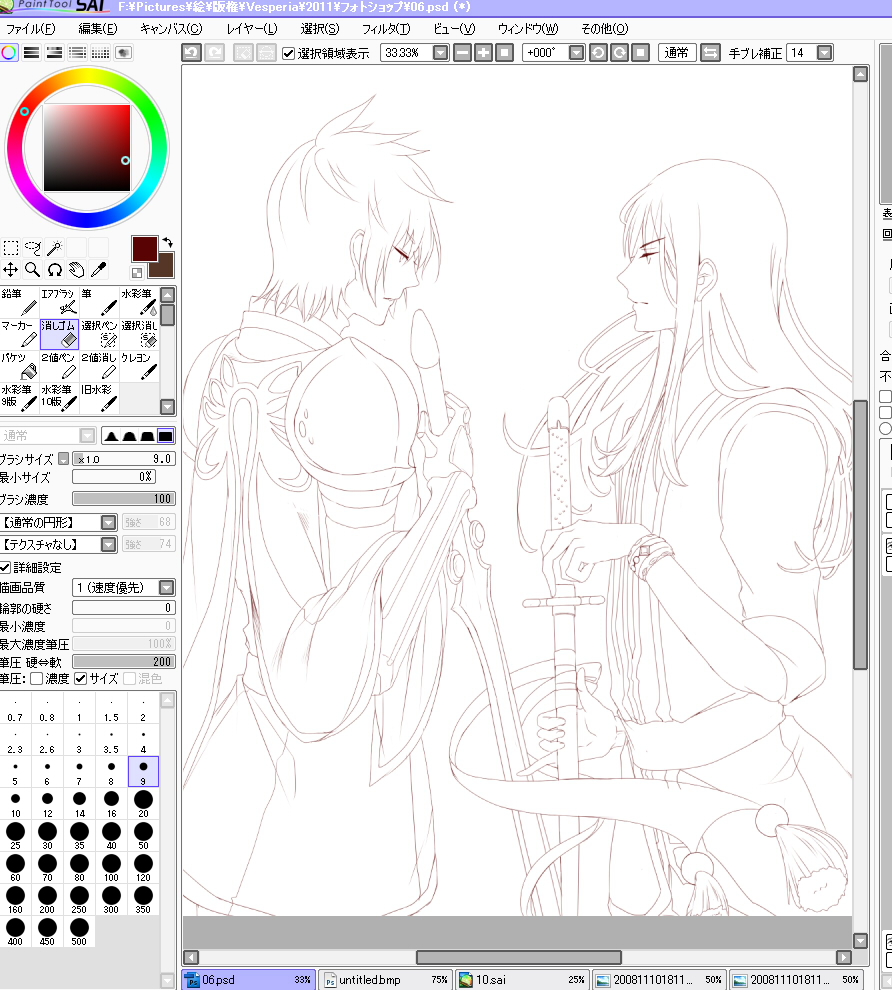Click the canvas vertical scrollbar thumb
Viewport: 892px width, 990px height.
[860, 534]
